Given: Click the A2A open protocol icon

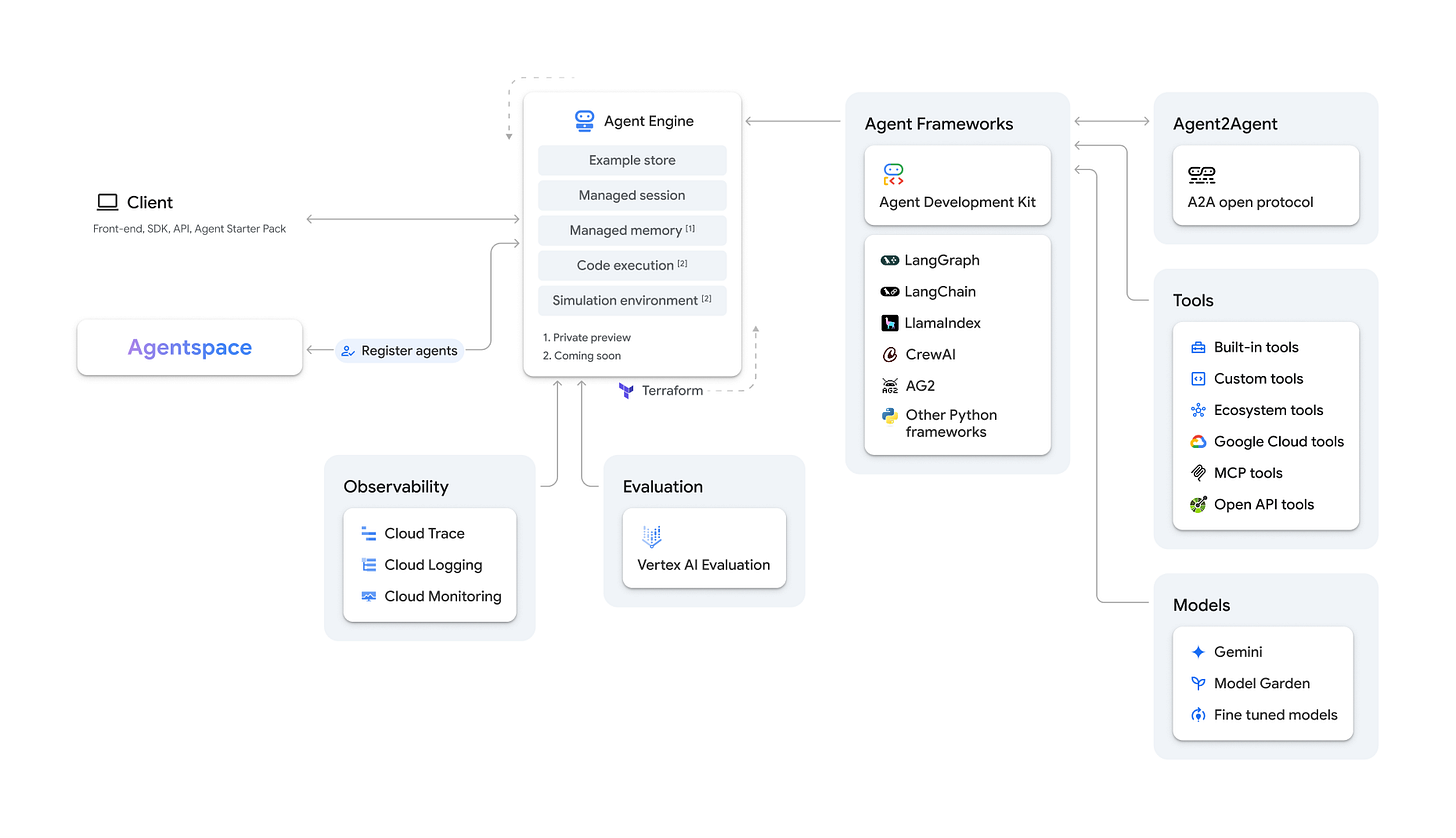Looking at the screenshot, I should coord(1201,173).
